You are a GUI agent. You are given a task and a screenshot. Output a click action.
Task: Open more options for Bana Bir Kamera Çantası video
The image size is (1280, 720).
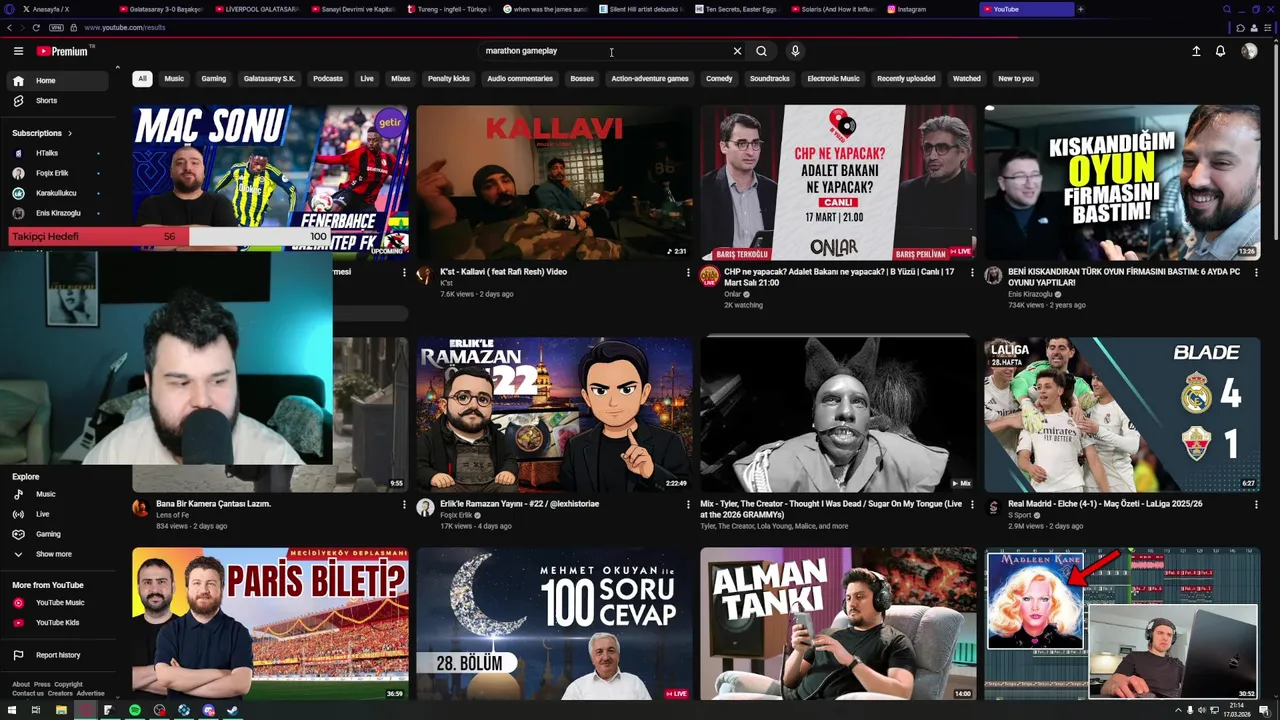[404, 504]
